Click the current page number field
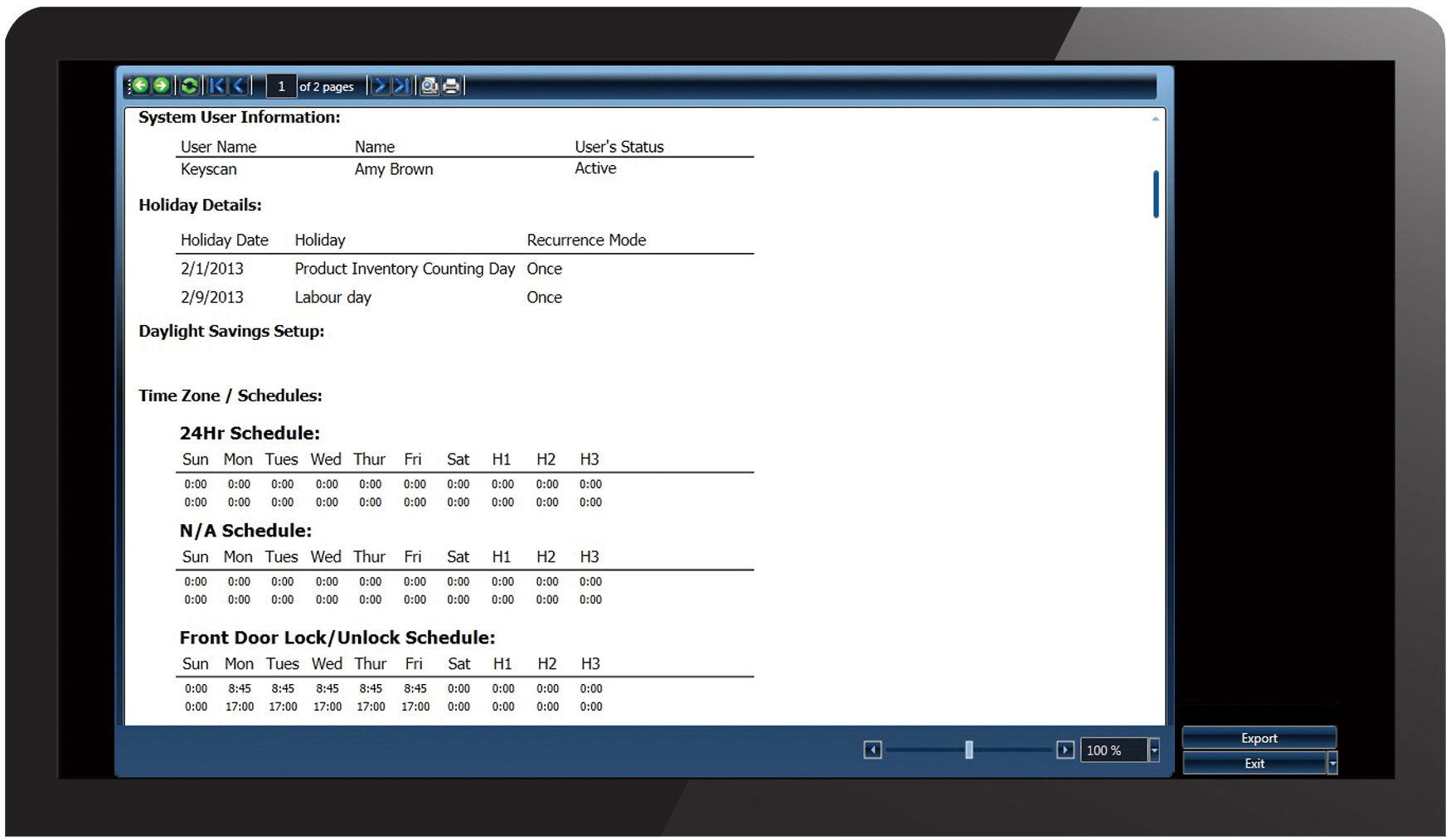 click(281, 86)
